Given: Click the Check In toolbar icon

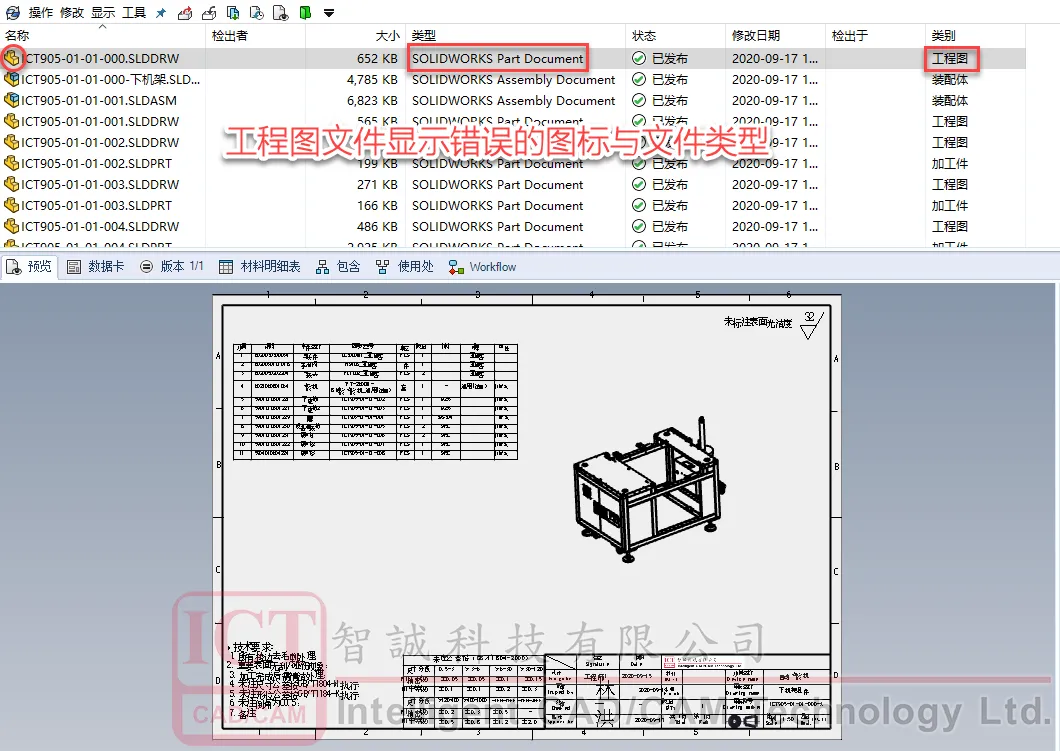Looking at the screenshot, I should click(x=209, y=13).
